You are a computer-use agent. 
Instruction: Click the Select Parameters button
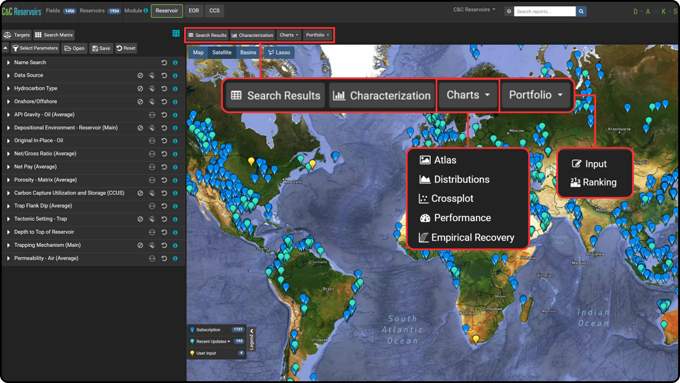pos(35,48)
